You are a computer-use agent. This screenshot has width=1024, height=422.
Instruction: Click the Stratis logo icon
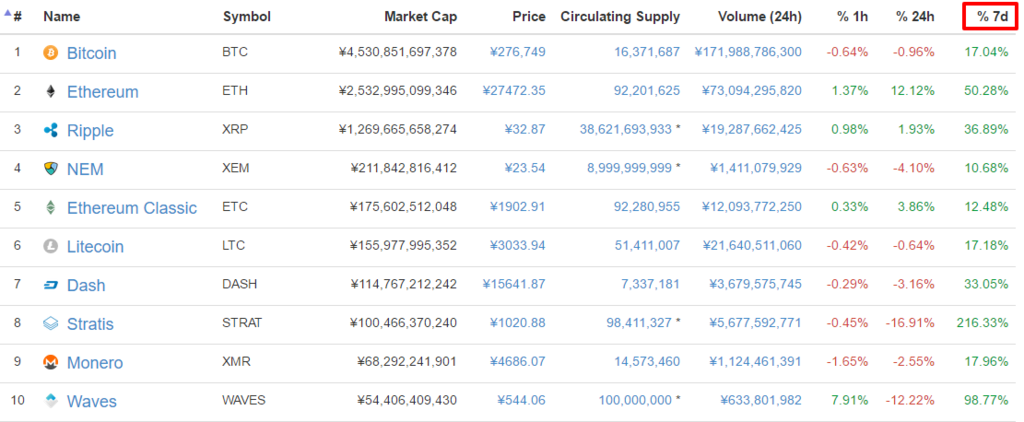pos(50,323)
